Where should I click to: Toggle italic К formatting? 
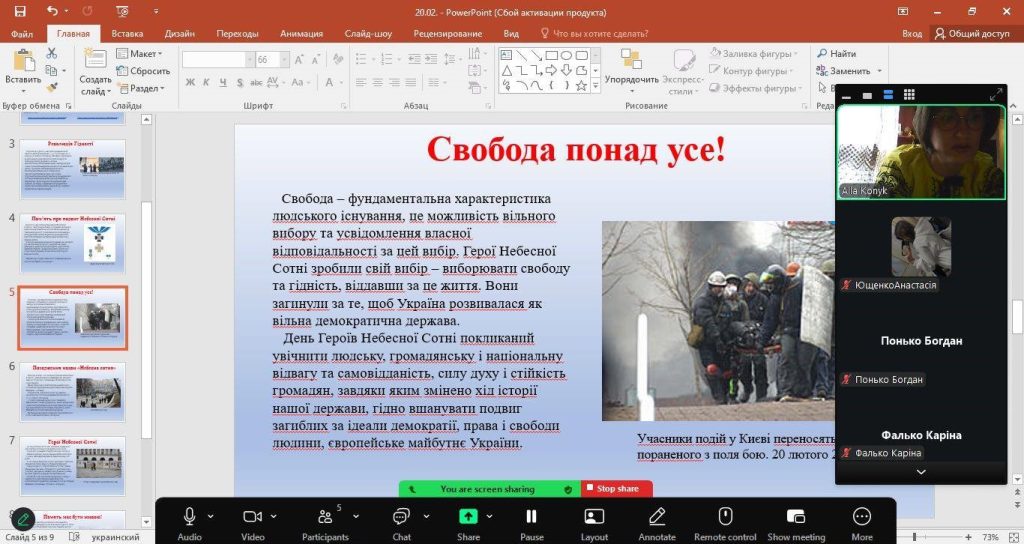point(206,82)
